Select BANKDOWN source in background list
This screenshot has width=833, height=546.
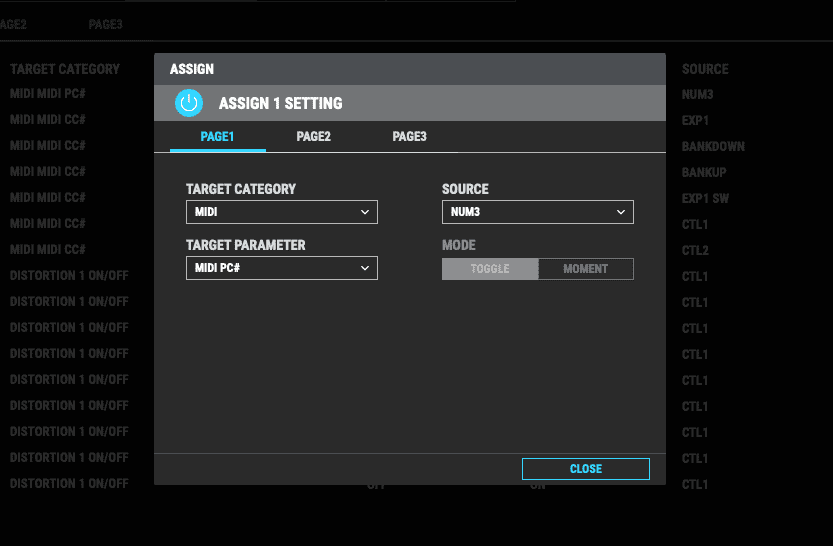(x=713, y=147)
